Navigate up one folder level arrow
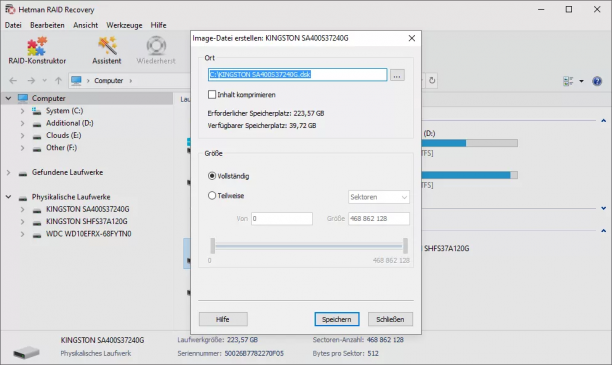The image size is (612, 365). [x=58, y=80]
